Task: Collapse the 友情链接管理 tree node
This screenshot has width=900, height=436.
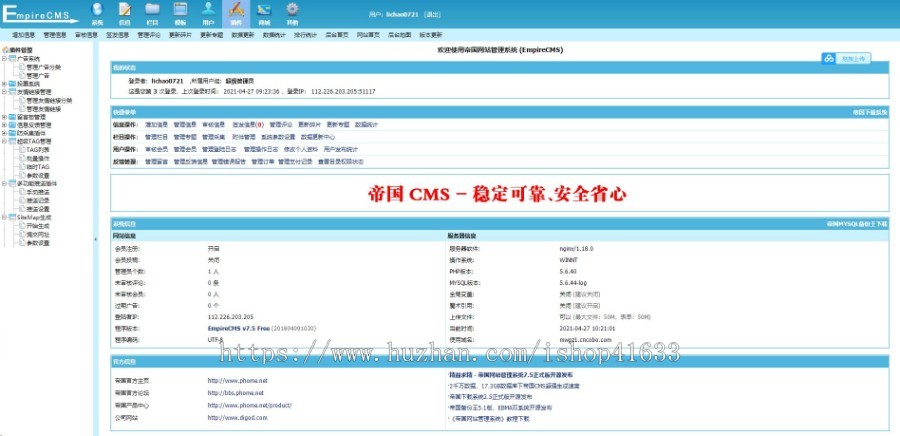Action: [x=5, y=92]
